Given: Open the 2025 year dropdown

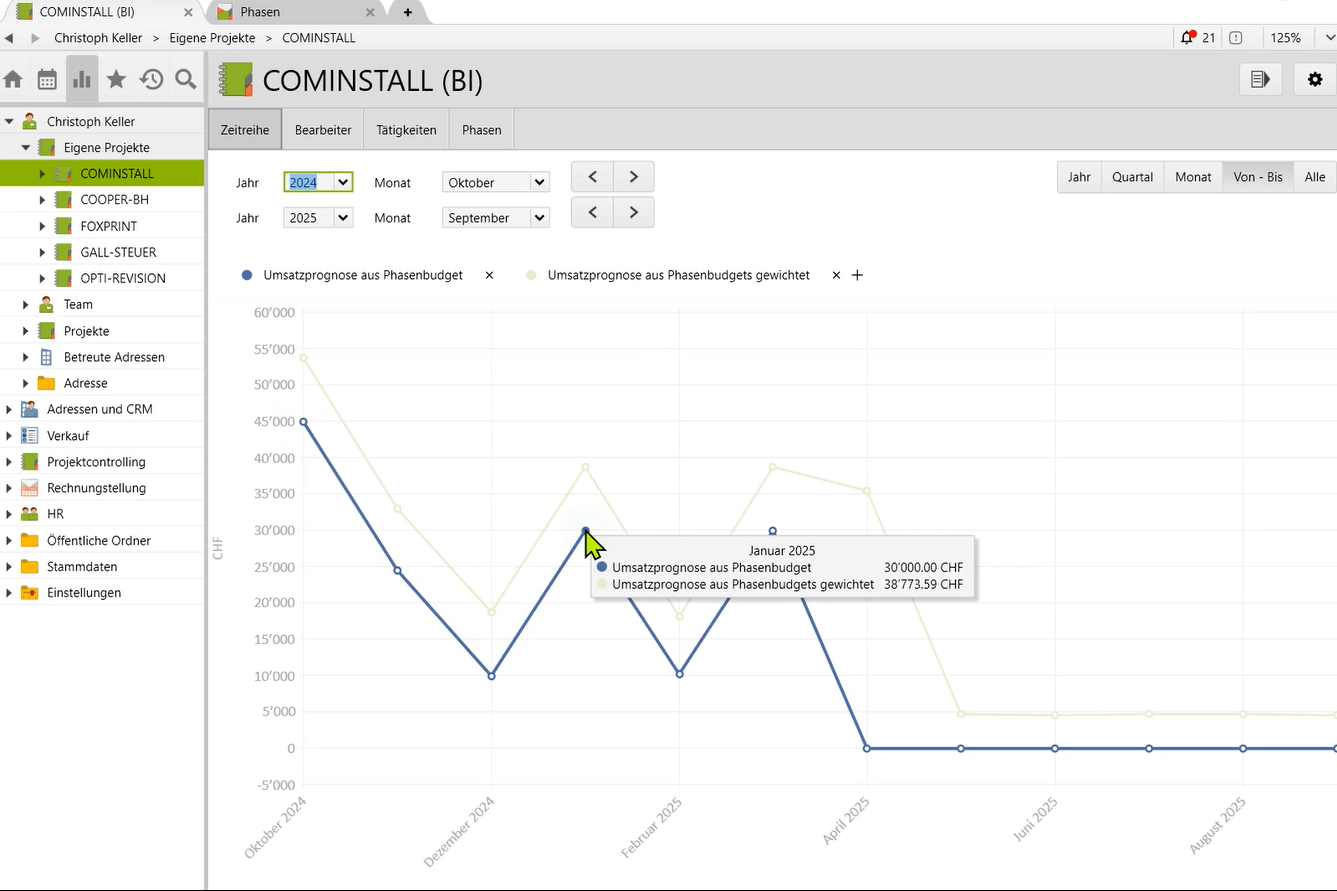Looking at the screenshot, I should coord(319,218).
